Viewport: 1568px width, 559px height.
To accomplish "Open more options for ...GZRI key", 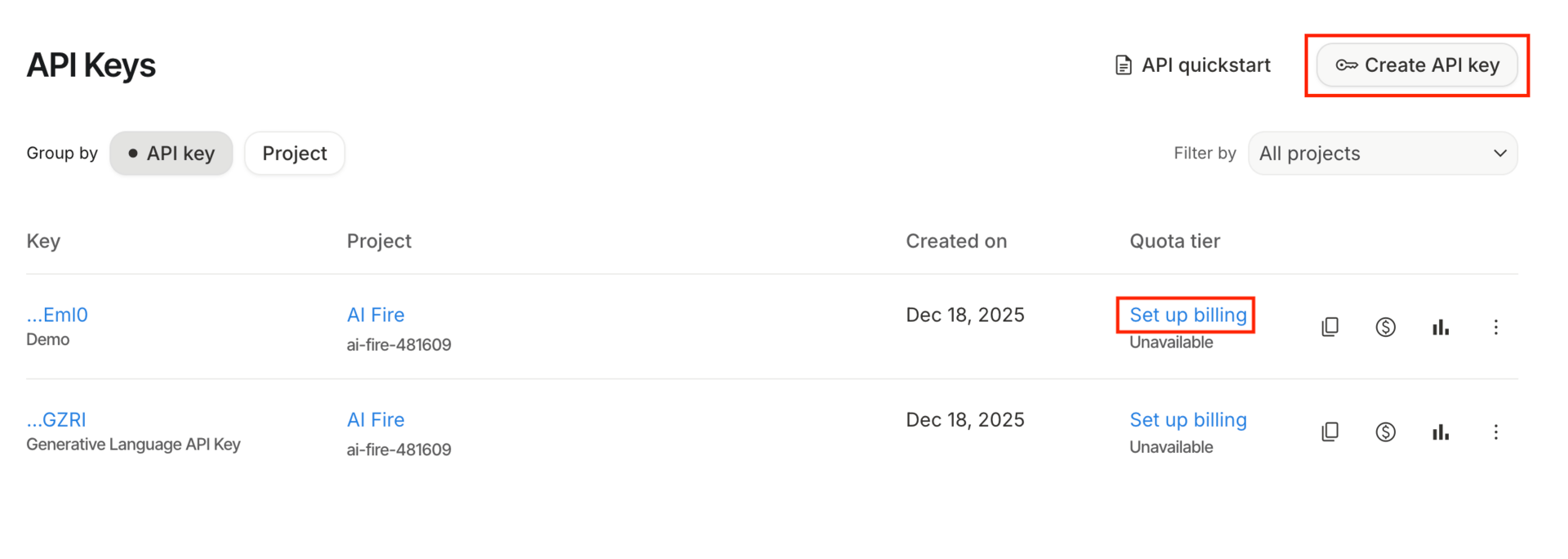I will click(1495, 432).
